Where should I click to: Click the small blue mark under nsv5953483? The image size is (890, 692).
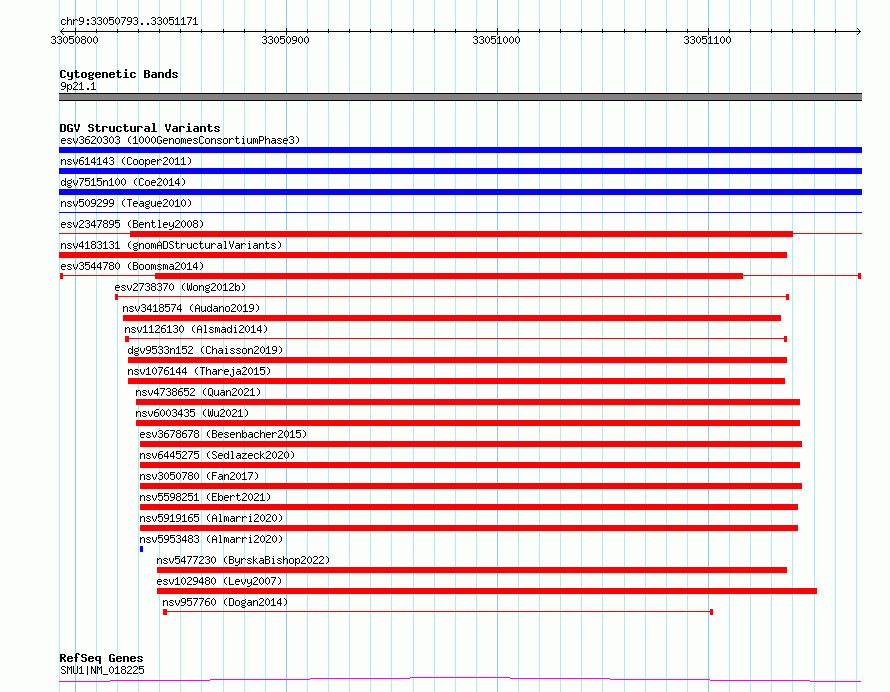[141, 549]
